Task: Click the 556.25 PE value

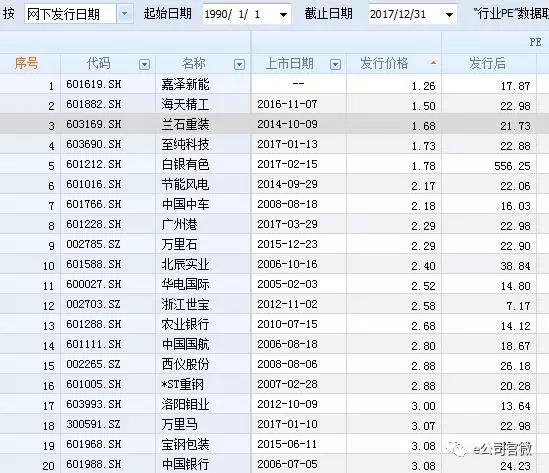Action: [512, 166]
